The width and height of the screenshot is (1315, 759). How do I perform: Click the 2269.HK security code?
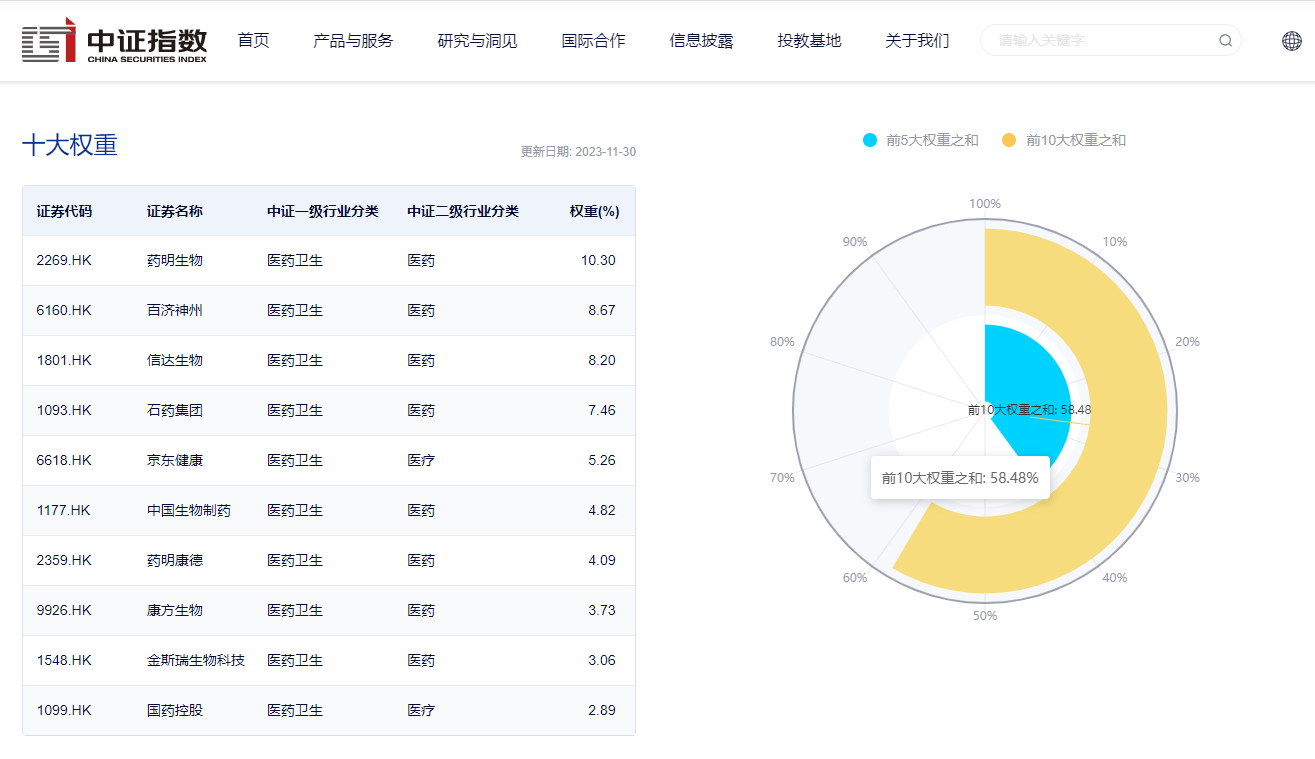pos(64,260)
